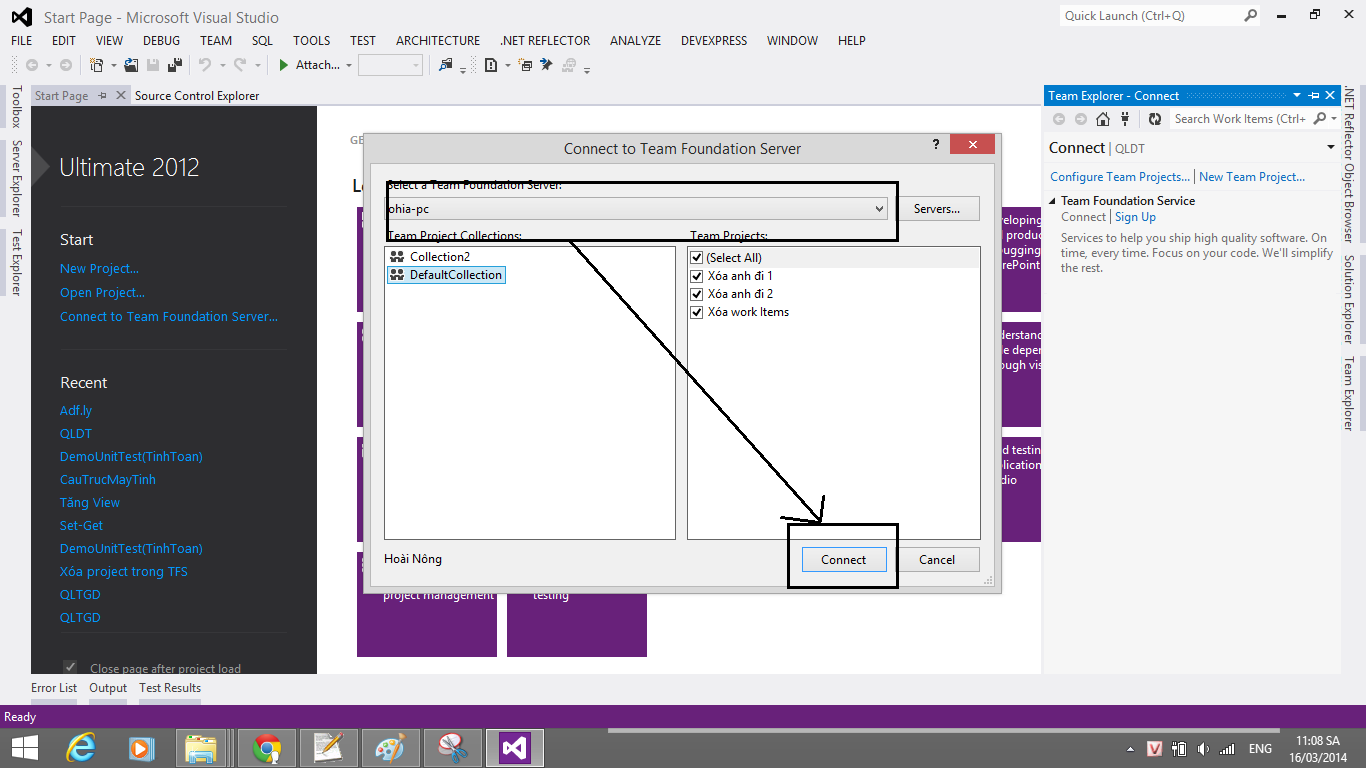
Task: Toggle 'Close page after project load' checkbox
Action: [x=70, y=667]
